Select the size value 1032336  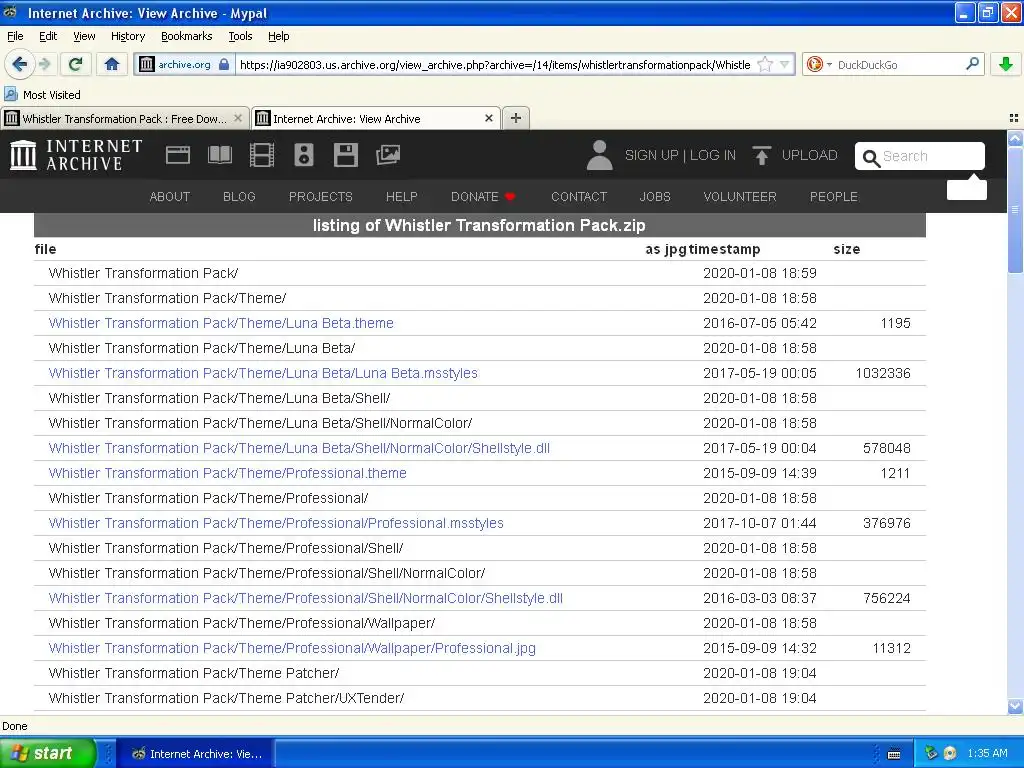pos(883,373)
